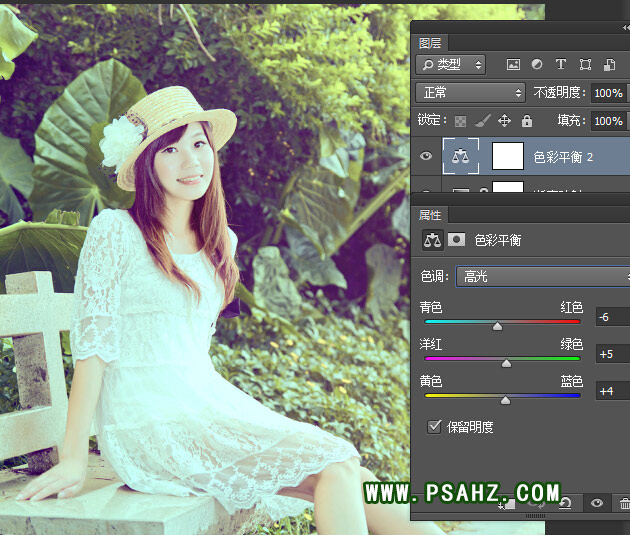Hide the 色彩平衡 2 layer
630x535 pixels.
[427, 156]
